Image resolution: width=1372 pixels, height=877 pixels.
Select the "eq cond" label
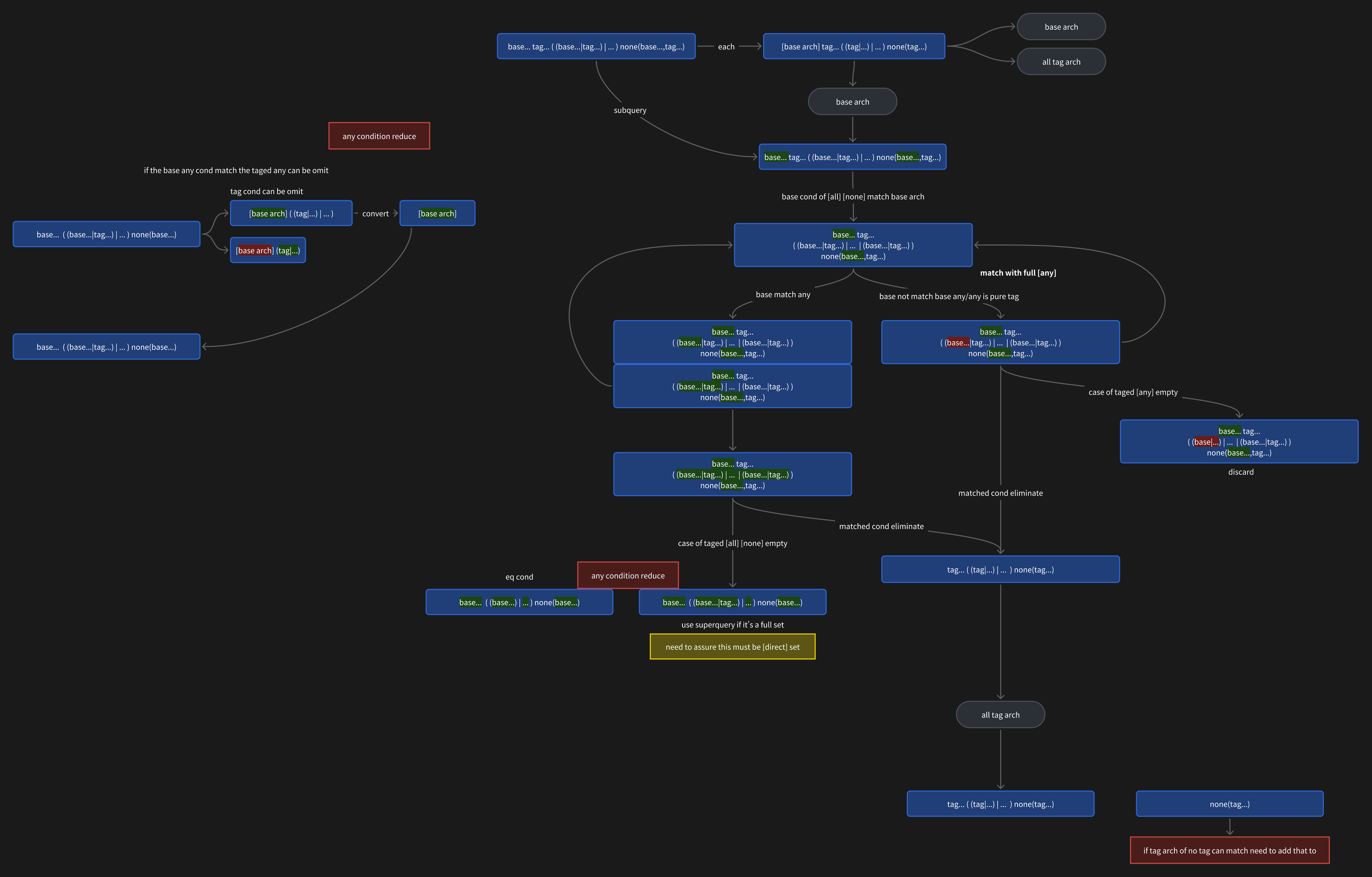pyautogui.click(x=519, y=577)
